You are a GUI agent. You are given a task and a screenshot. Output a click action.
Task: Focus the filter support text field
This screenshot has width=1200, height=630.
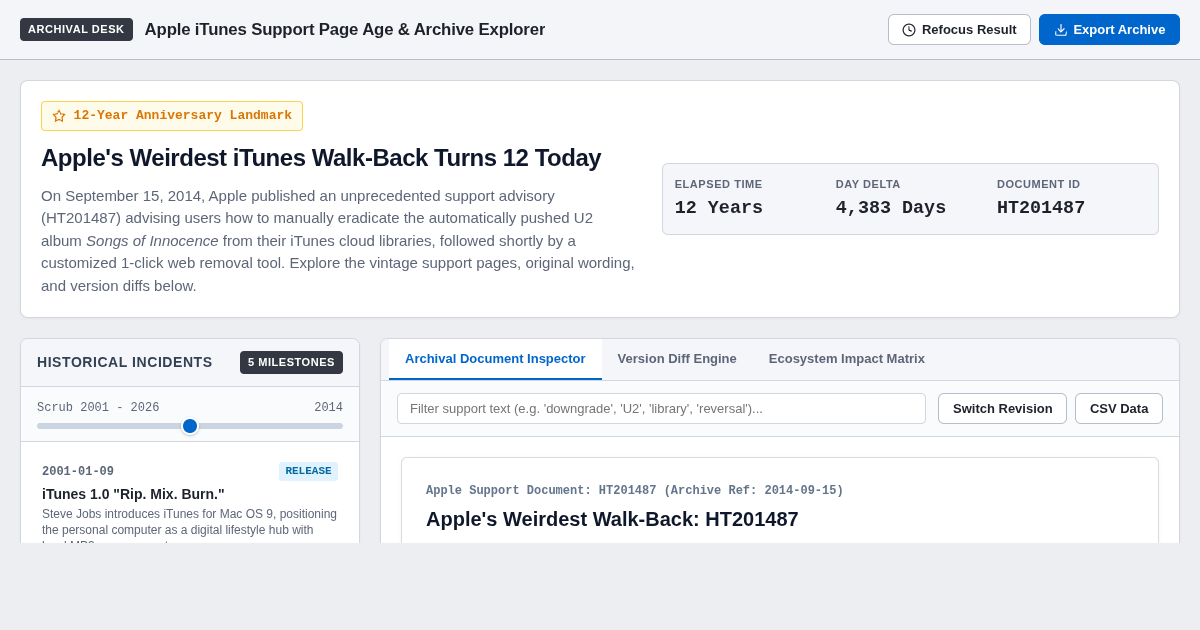(x=661, y=408)
